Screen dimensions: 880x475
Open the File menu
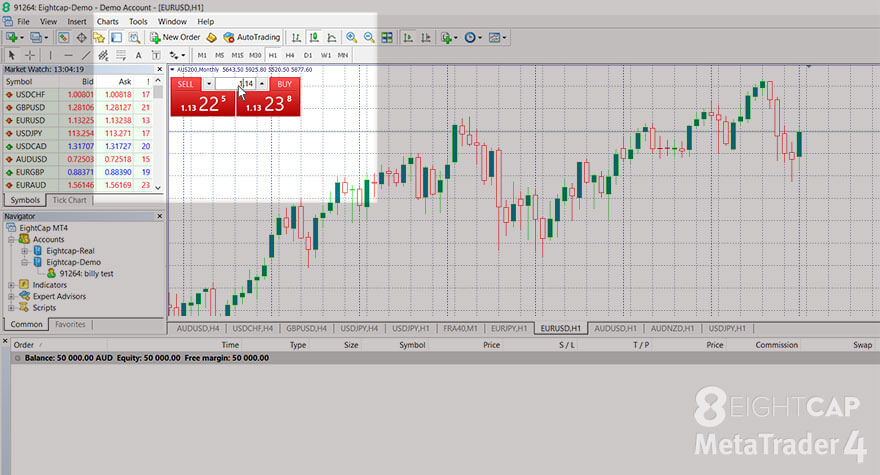pos(24,21)
